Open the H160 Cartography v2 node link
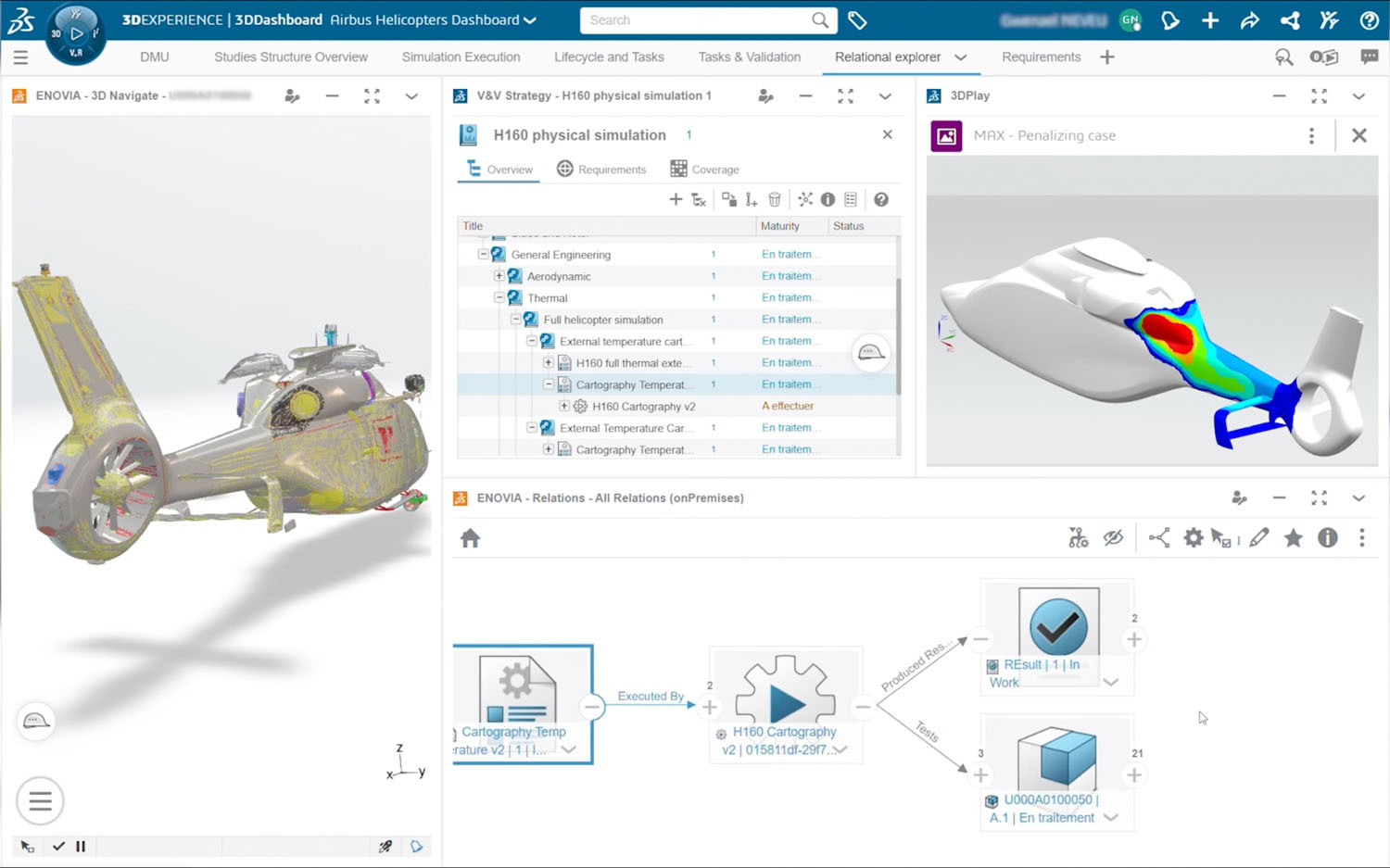This screenshot has height=868, width=1390. pos(779,741)
